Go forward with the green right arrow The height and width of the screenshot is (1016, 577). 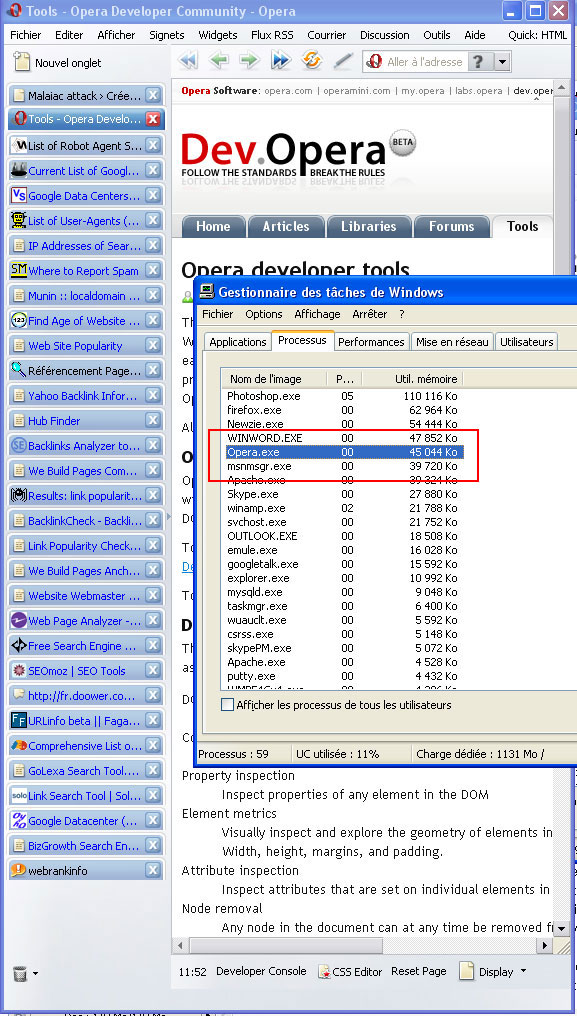pyautogui.click(x=249, y=62)
